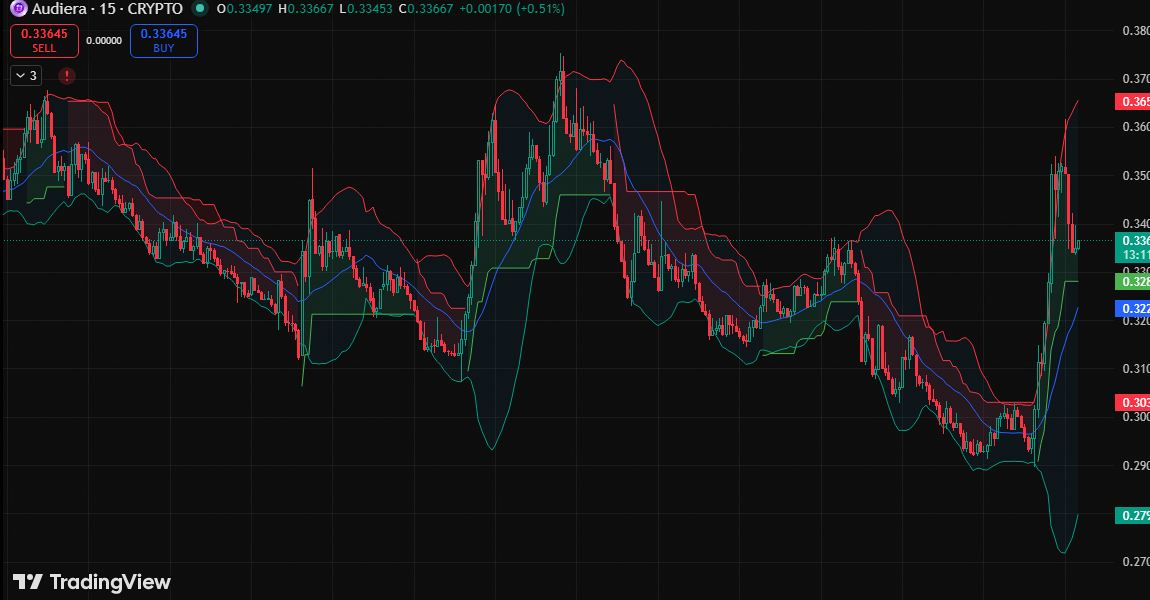Click the TradingView logo
The height and width of the screenshot is (600, 1150).
pyautogui.click(x=92, y=582)
